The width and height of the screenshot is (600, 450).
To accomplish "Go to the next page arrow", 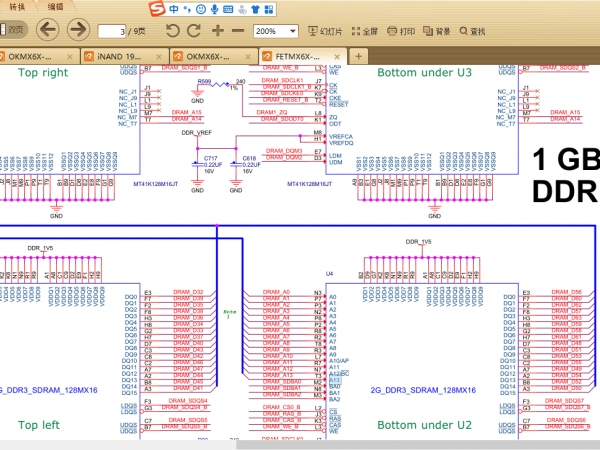I will tap(77, 31).
